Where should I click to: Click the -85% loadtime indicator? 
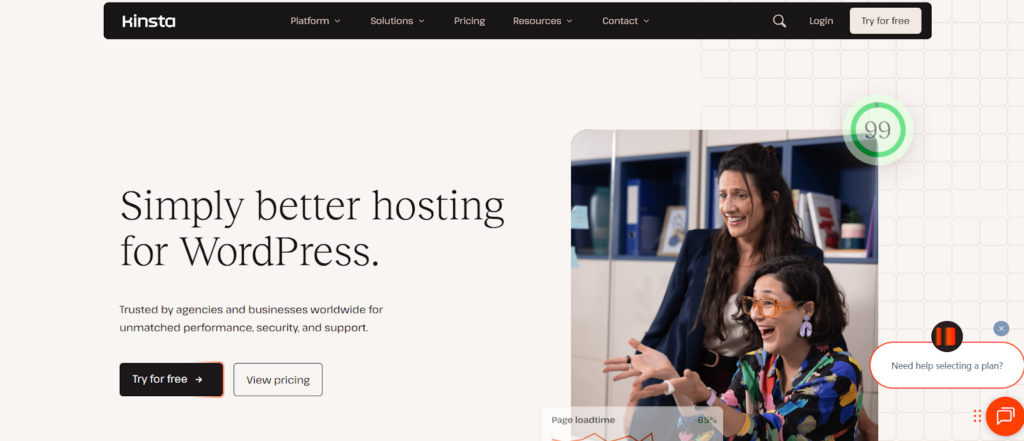tap(705, 420)
